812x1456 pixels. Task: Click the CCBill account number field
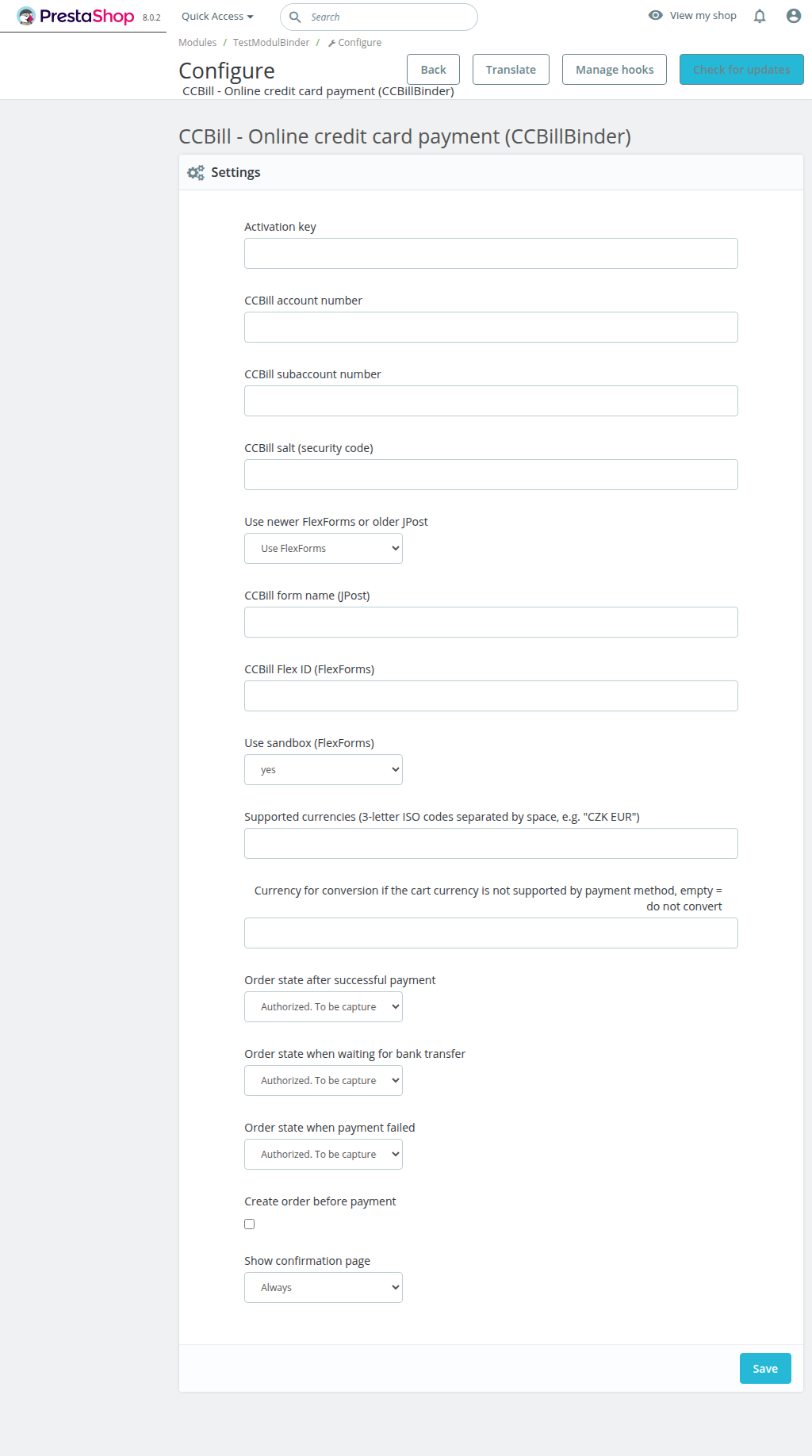(491, 327)
